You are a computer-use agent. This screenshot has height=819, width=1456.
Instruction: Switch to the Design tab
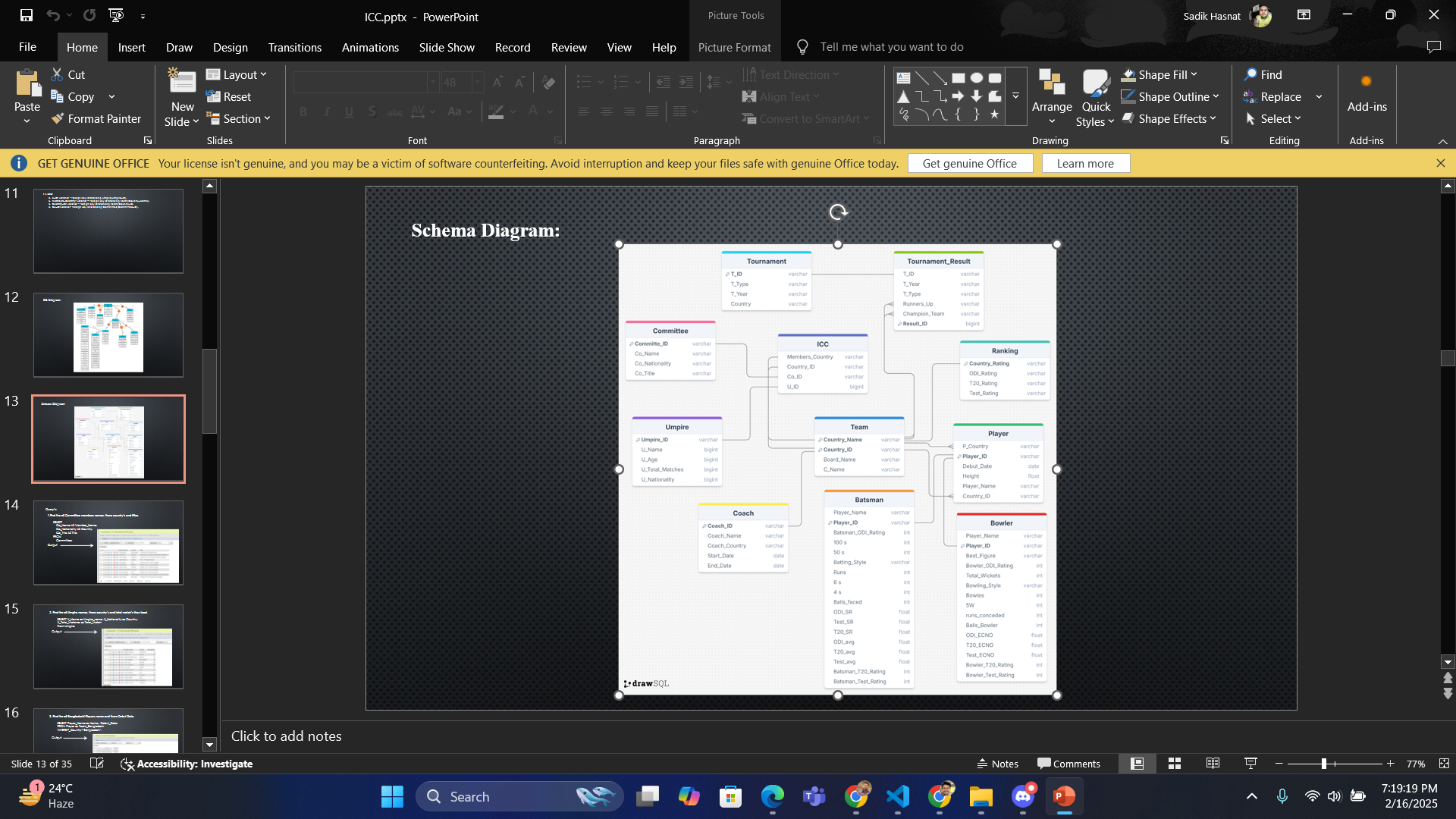pyautogui.click(x=231, y=47)
